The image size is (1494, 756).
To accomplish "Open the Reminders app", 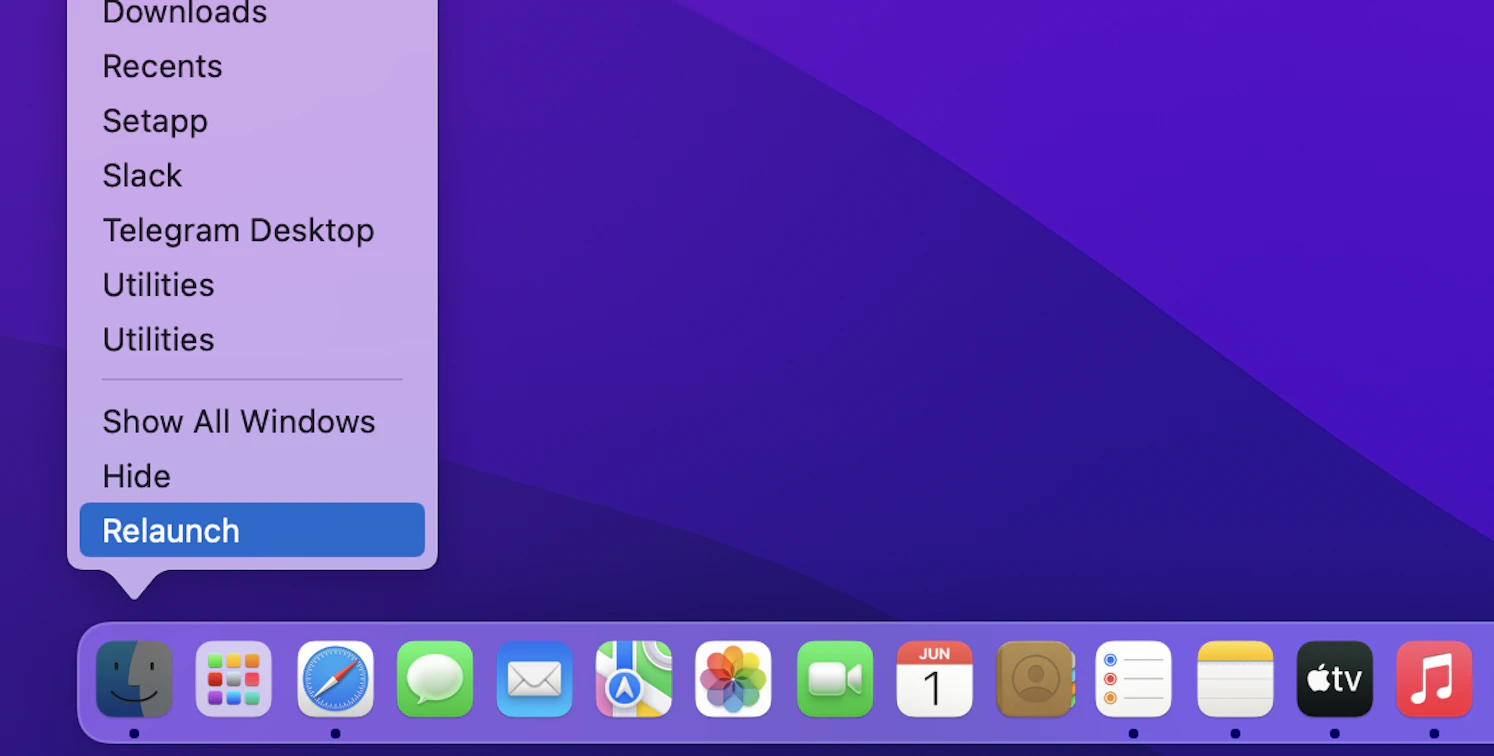I will click(x=1134, y=680).
